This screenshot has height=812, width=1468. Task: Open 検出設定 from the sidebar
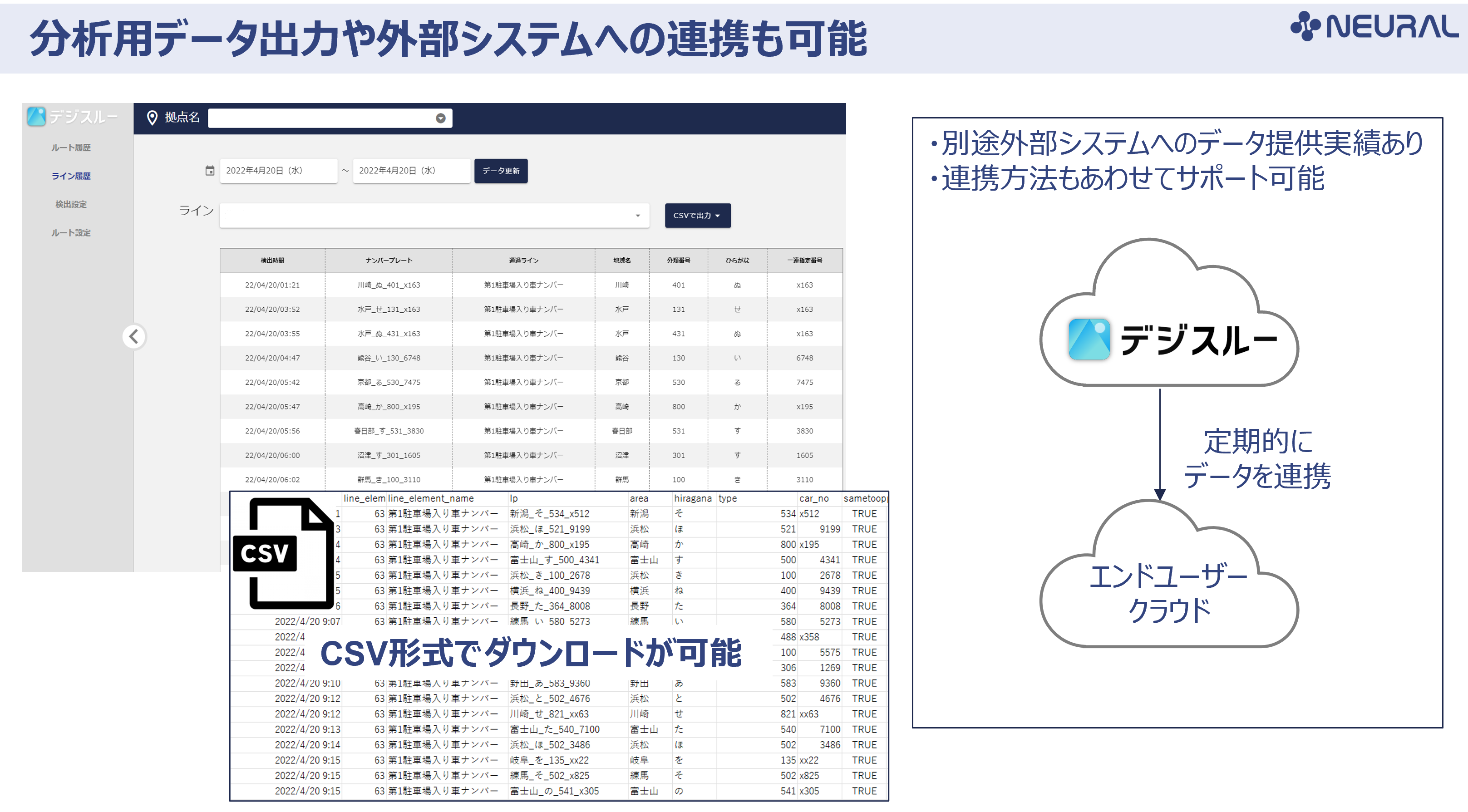coord(71,204)
